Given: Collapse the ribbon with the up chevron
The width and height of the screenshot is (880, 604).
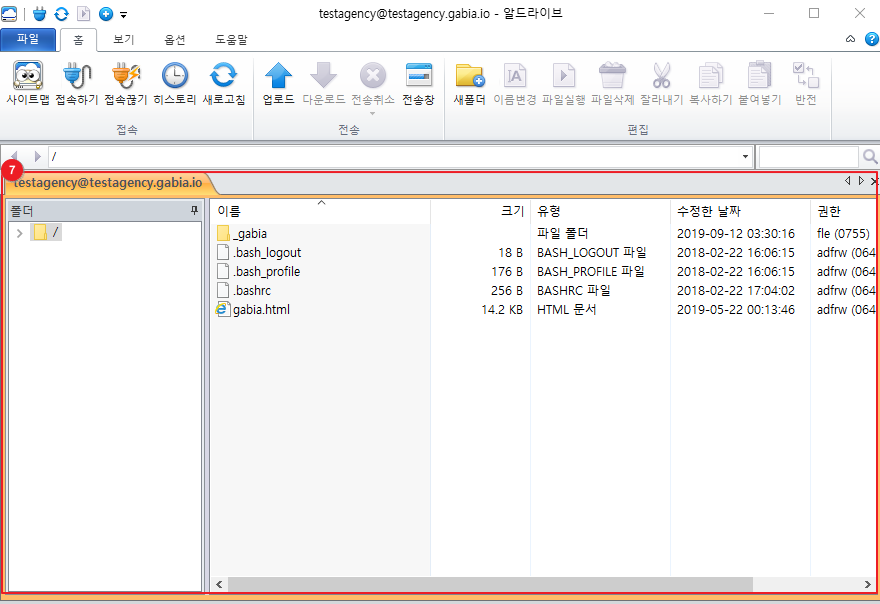Looking at the screenshot, I should point(851,39).
